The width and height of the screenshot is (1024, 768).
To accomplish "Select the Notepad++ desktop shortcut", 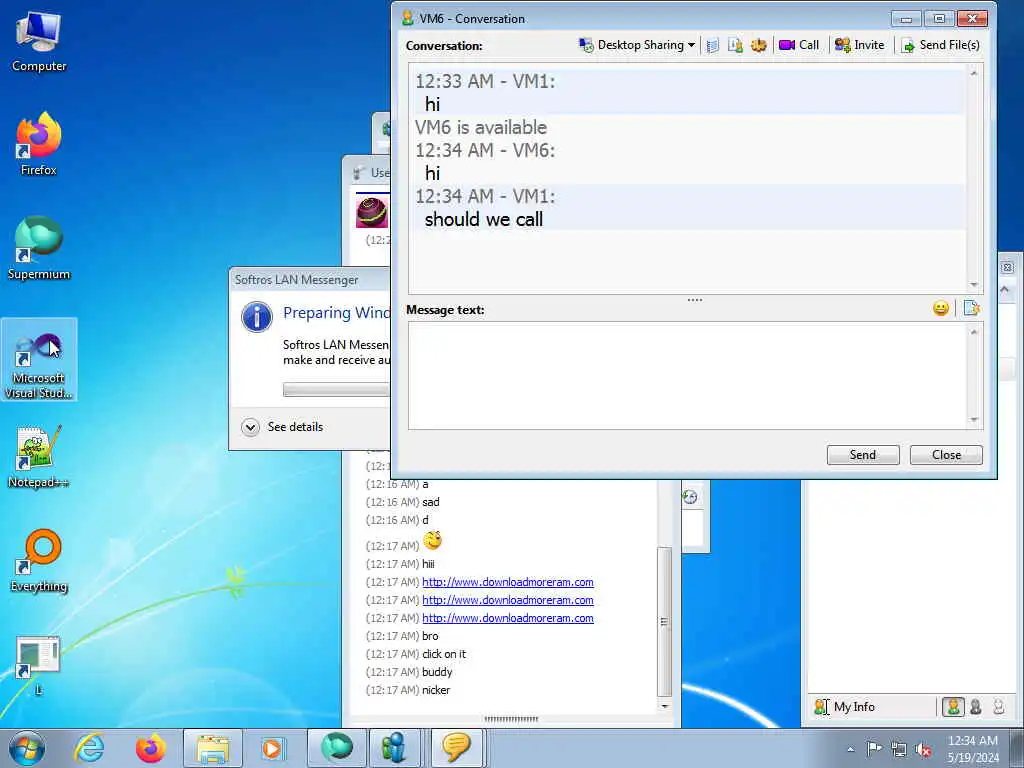I will pyautogui.click(x=39, y=456).
